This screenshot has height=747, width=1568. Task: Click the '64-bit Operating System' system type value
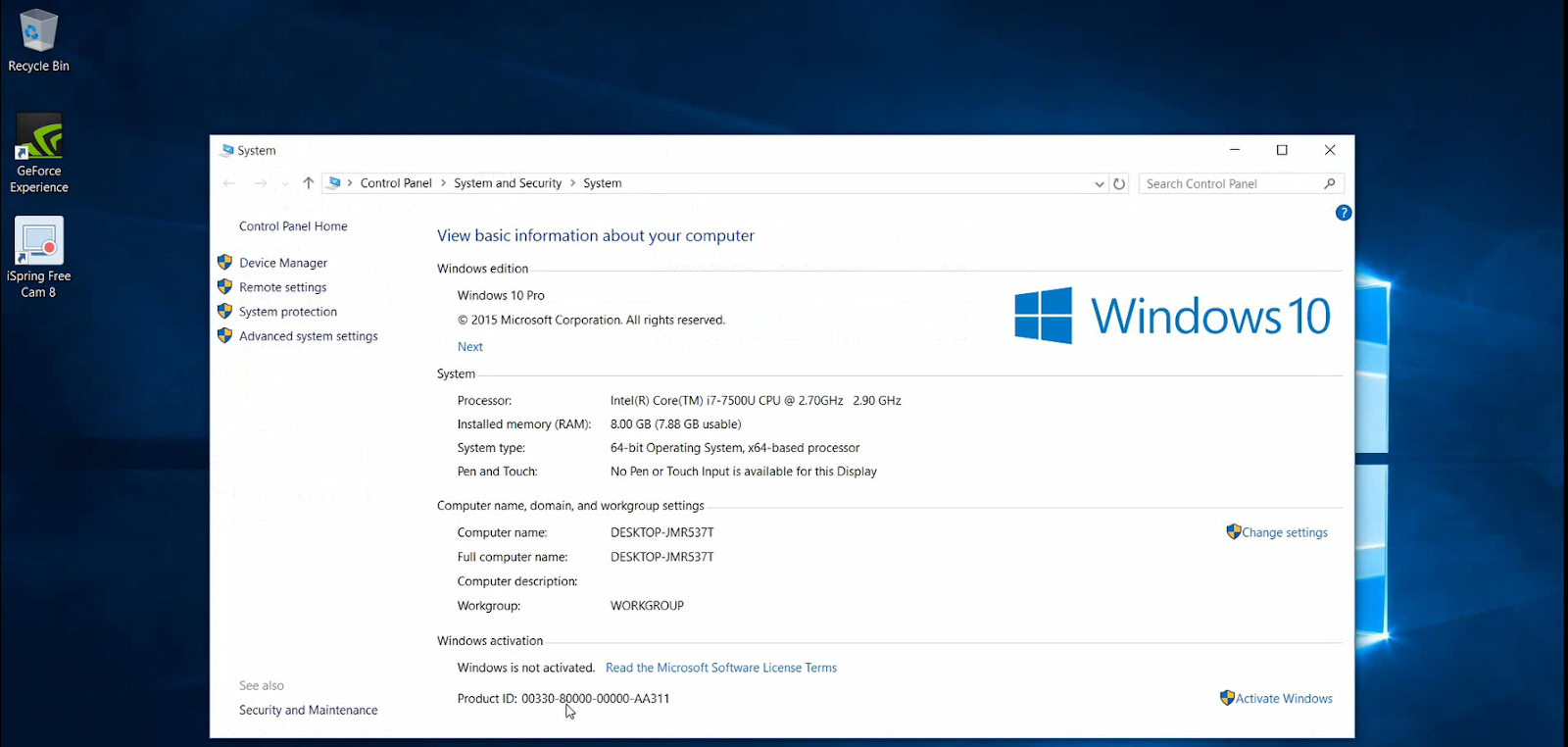[x=735, y=448]
